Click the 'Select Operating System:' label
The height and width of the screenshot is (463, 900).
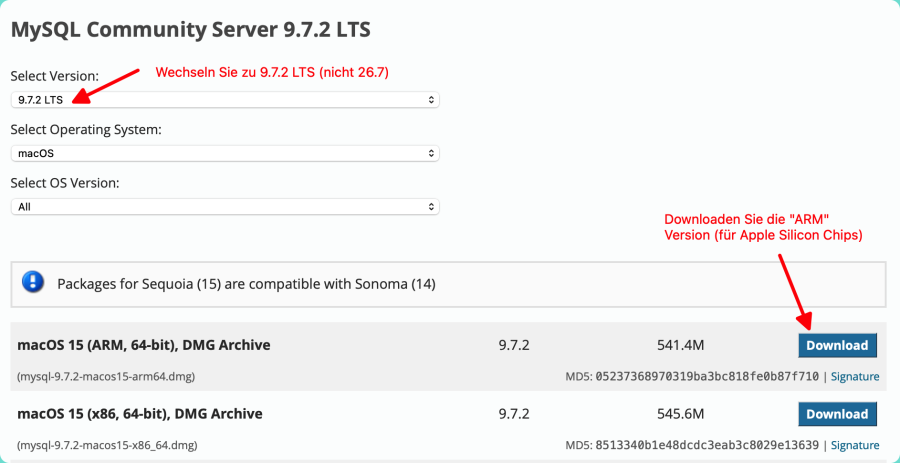click(86, 130)
